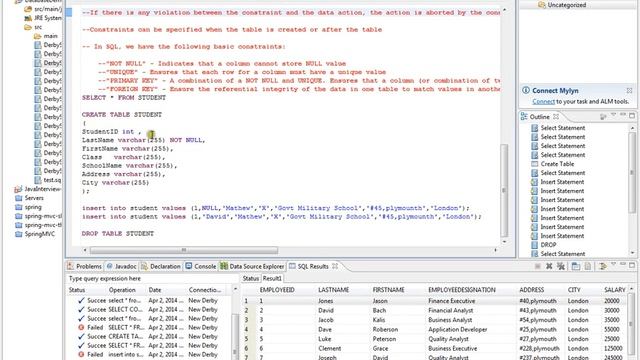
Task: Open the Data Source Explorer tab
Action: pos(252,266)
